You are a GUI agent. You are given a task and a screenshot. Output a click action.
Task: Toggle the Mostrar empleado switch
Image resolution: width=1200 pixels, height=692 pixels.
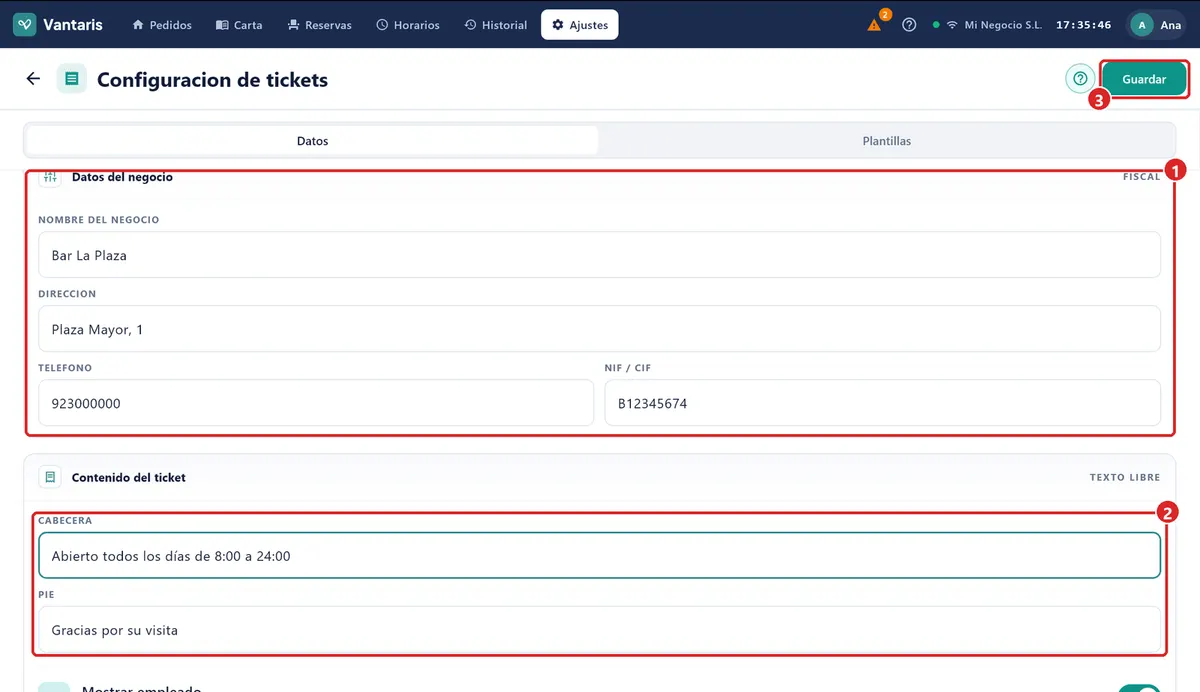(x=1138, y=689)
